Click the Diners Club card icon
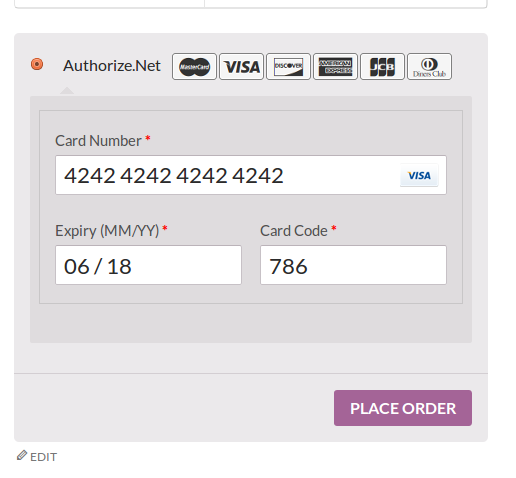Screen dimensions: 516x478 [429, 67]
